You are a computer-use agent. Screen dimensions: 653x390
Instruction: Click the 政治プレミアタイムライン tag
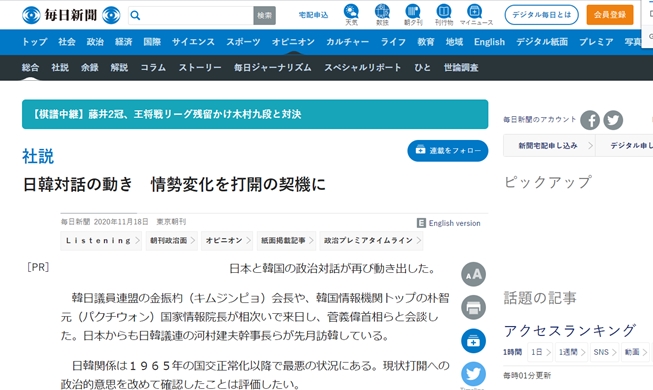[x=371, y=240]
